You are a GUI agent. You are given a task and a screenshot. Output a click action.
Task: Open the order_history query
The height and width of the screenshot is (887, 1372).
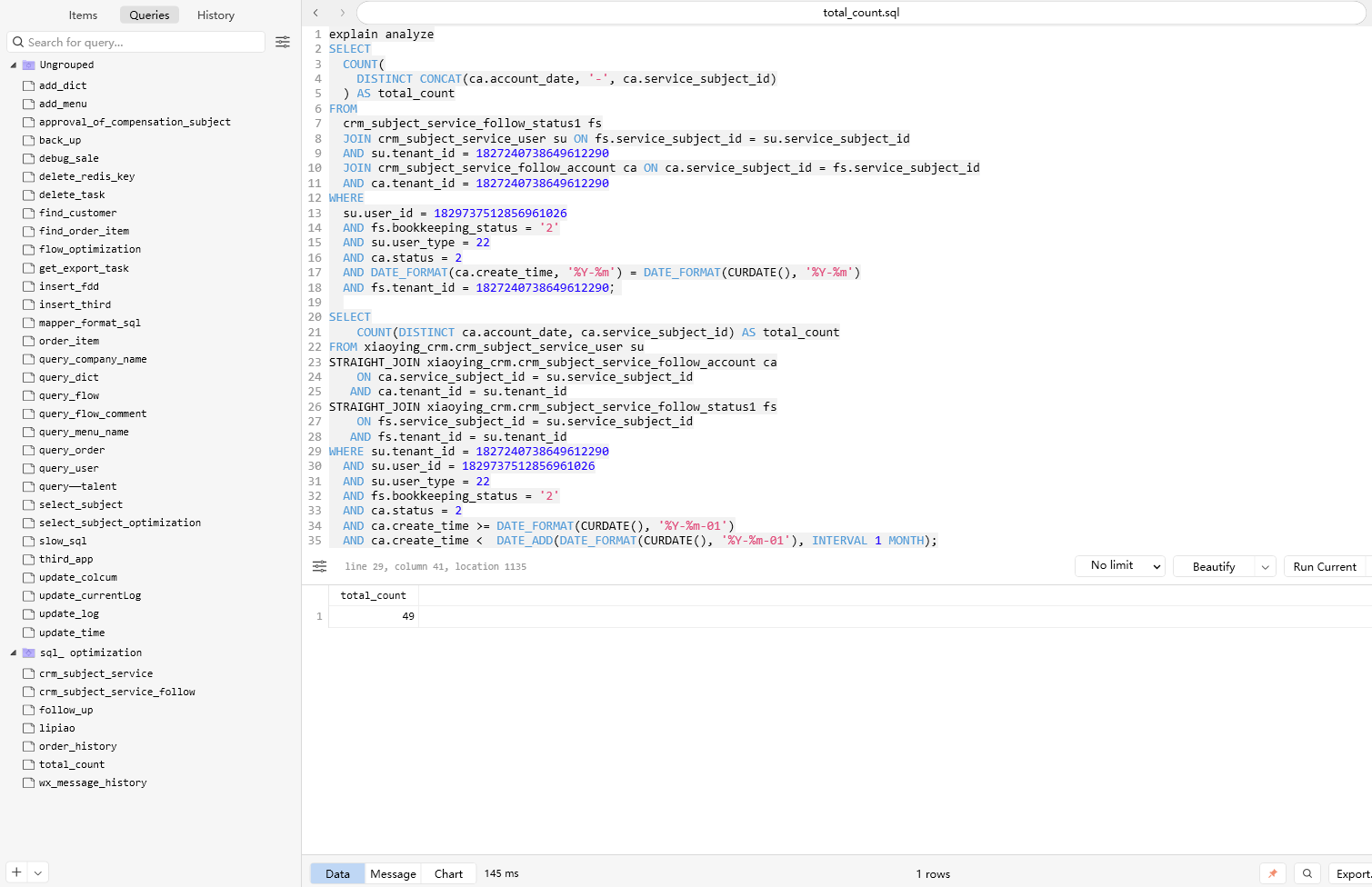(x=78, y=746)
